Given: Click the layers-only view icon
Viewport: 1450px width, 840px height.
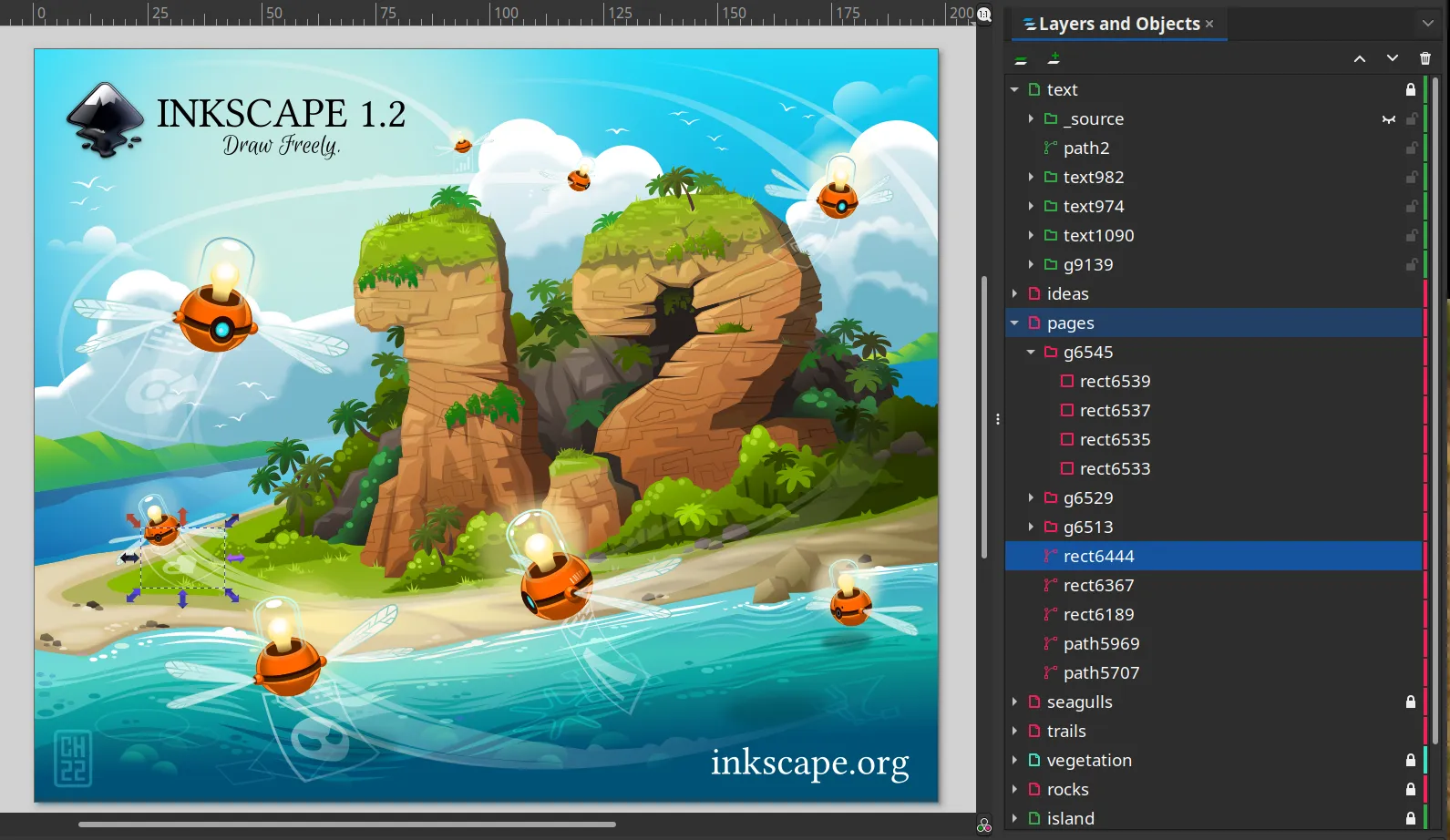Looking at the screenshot, I should 1021,59.
